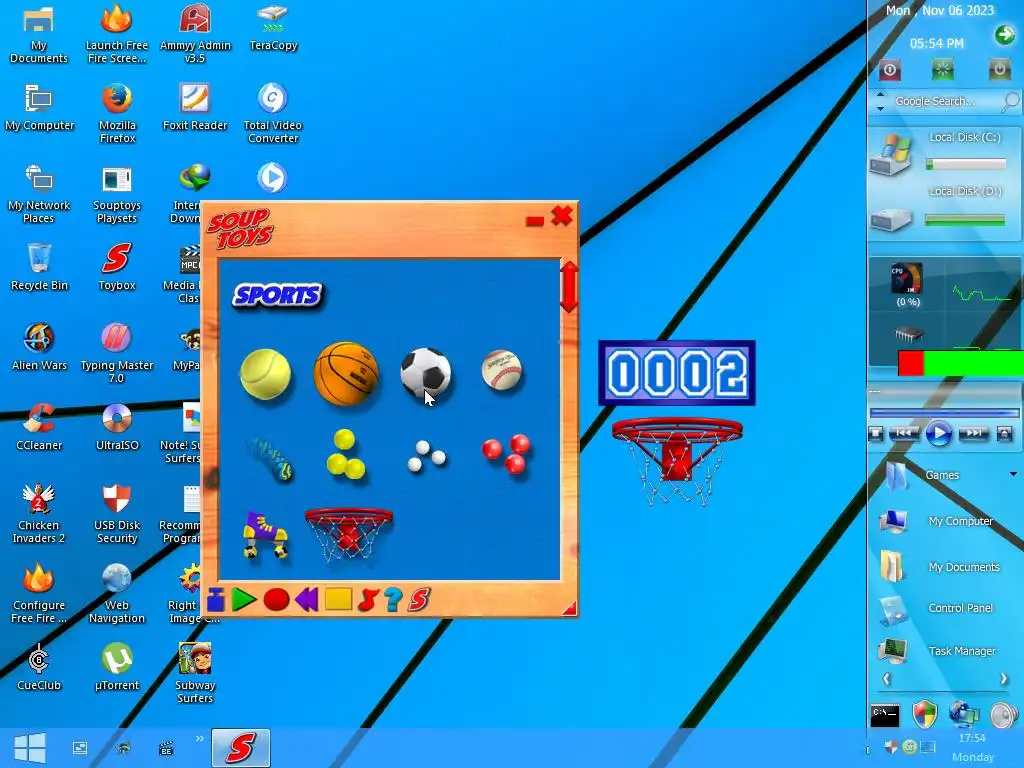Pick the red balls cluster
Screen dimensions: 1024x768
[x=506, y=453]
